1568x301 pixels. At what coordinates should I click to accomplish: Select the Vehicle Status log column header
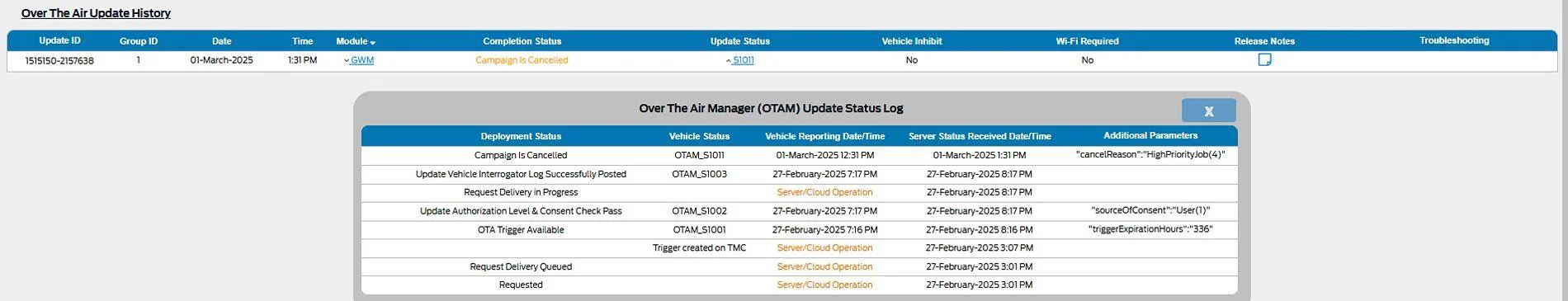[699, 137]
